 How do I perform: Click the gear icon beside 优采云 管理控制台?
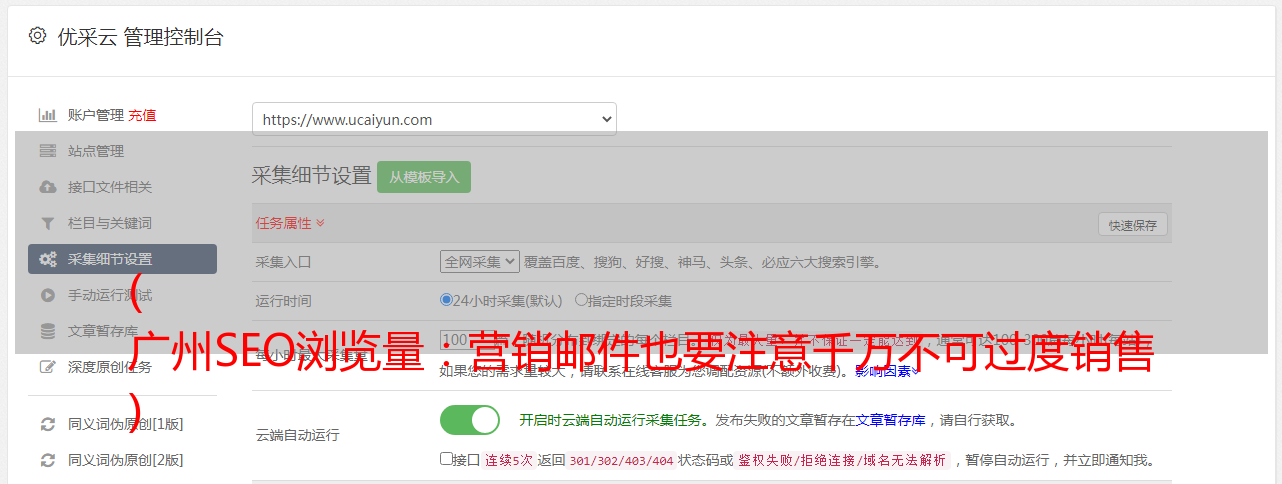pyautogui.click(x=37, y=37)
